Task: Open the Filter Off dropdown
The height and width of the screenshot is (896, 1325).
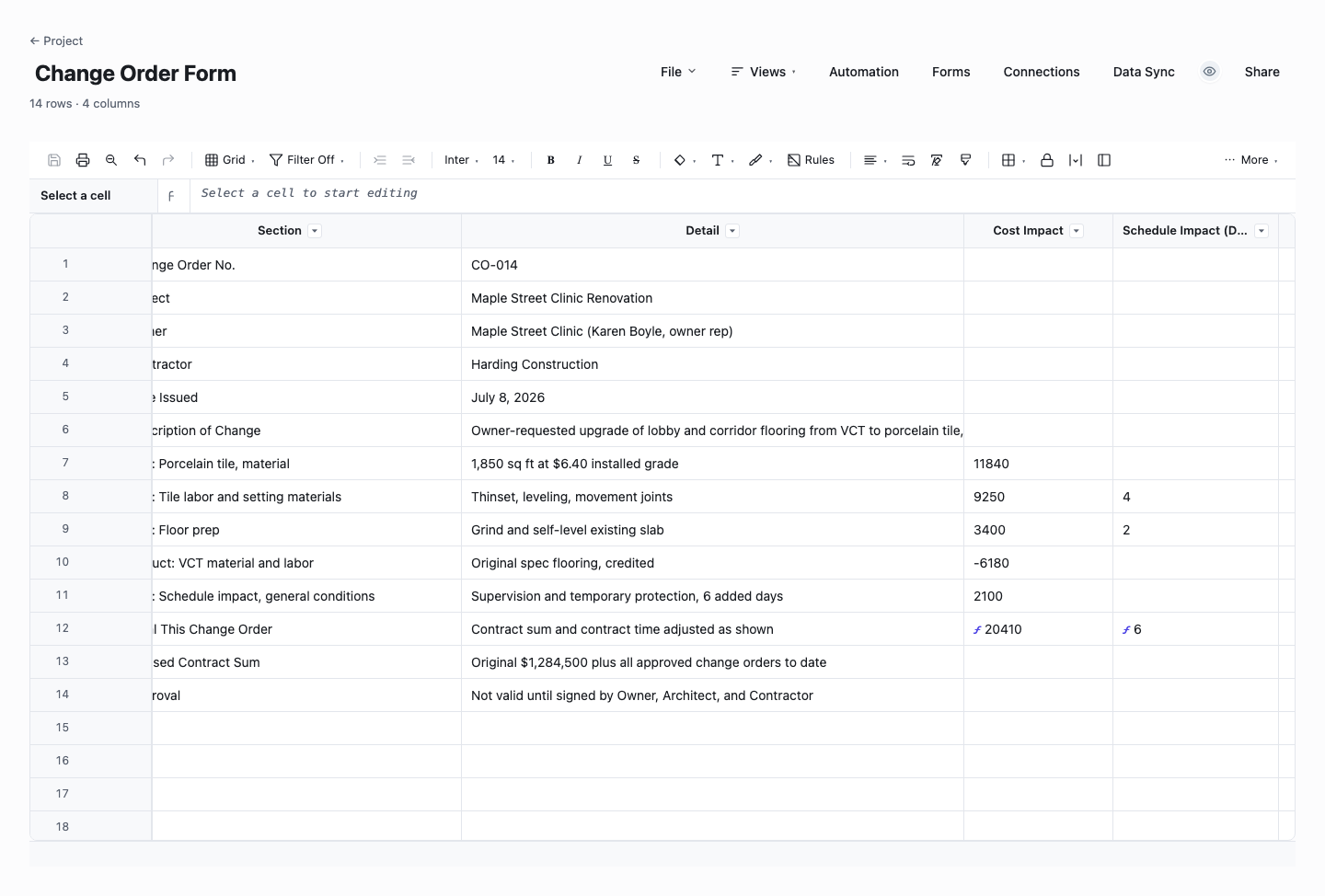Action: pos(307,160)
